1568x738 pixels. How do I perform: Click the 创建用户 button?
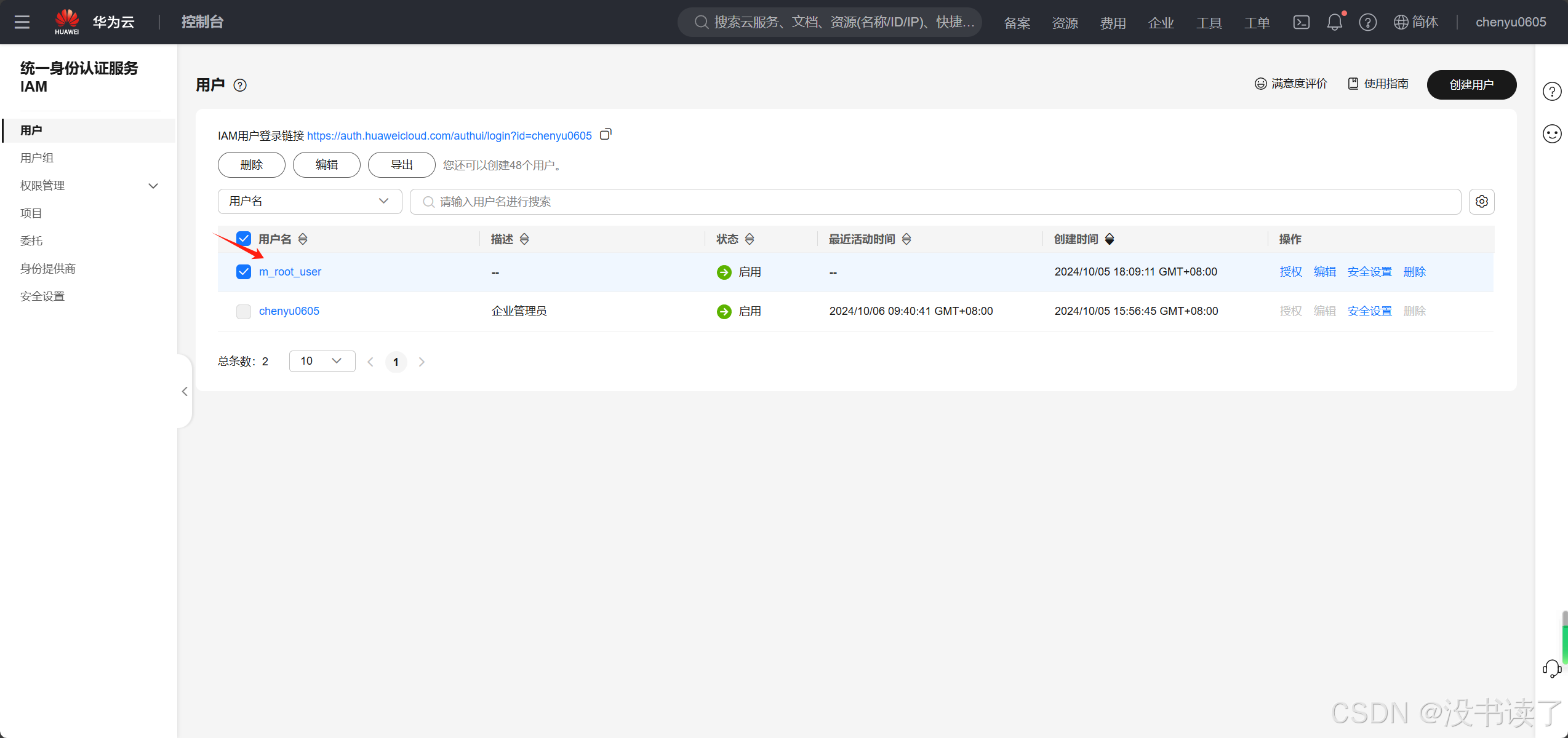(x=1471, y=85)
